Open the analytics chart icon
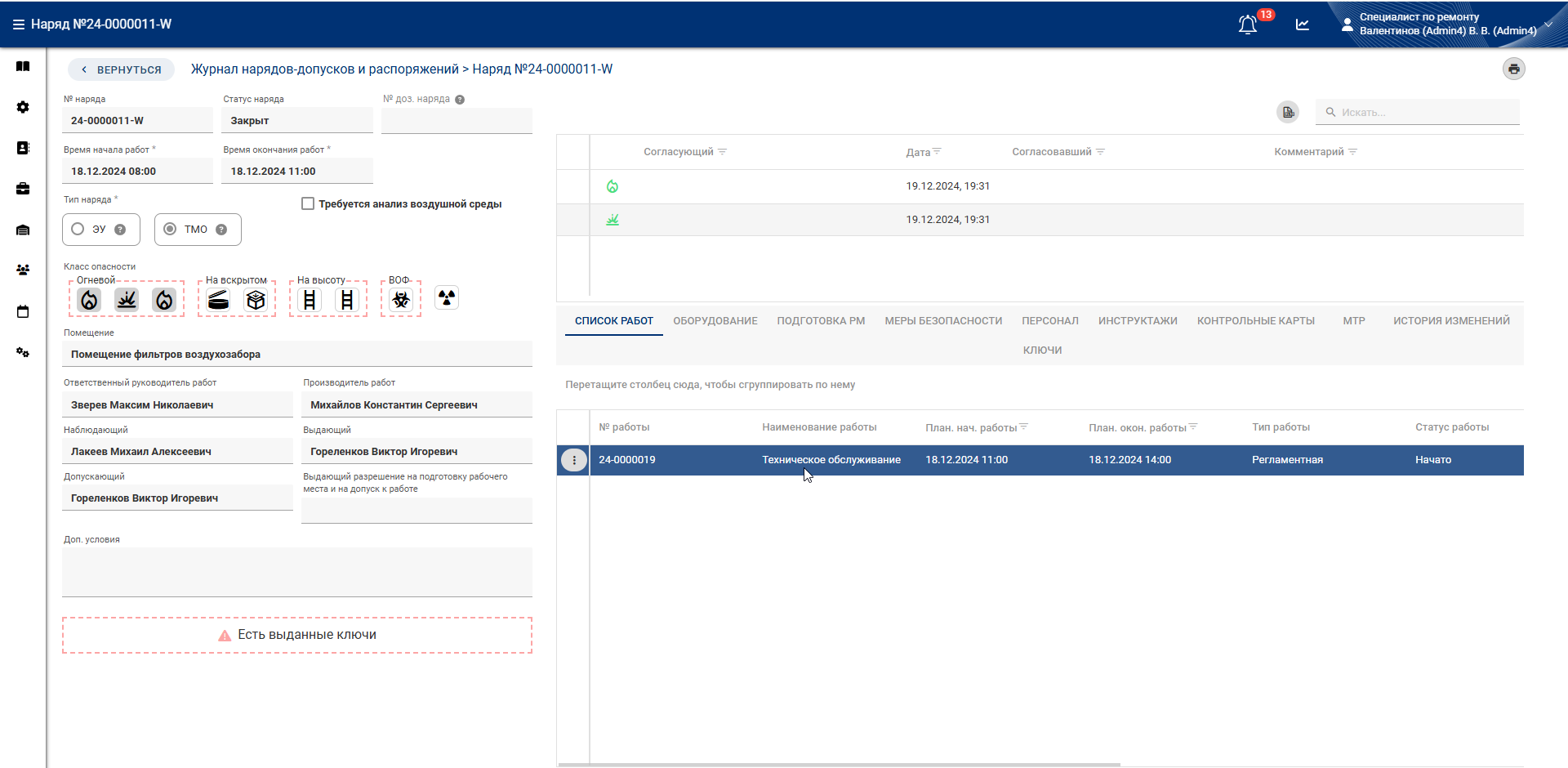The width and height of the screenshot is (1568, 768). (1303, 25)
